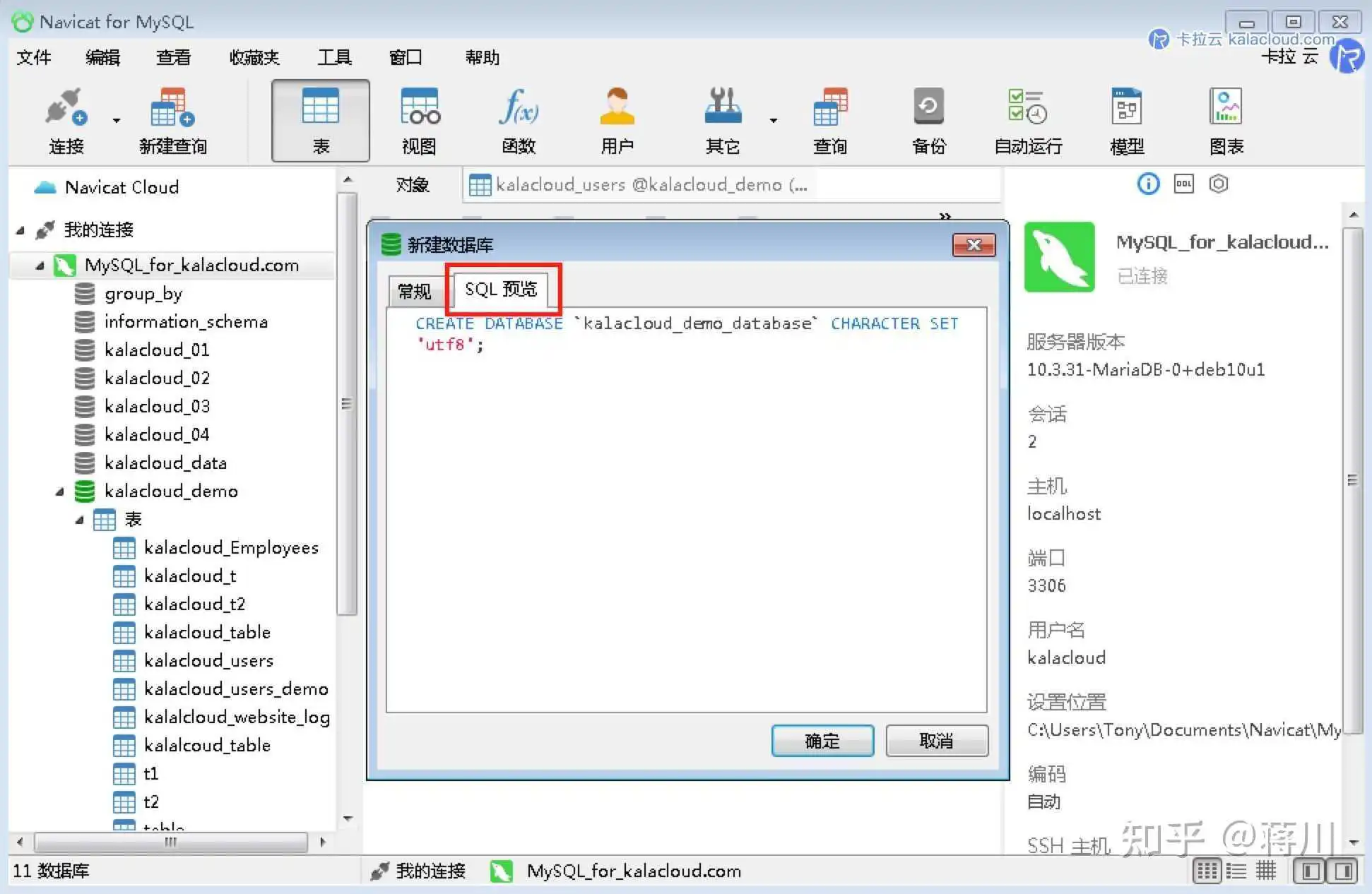1372x894 pixels.
Task: Show the DDL panel icon
Action: tap(1183, 184)
